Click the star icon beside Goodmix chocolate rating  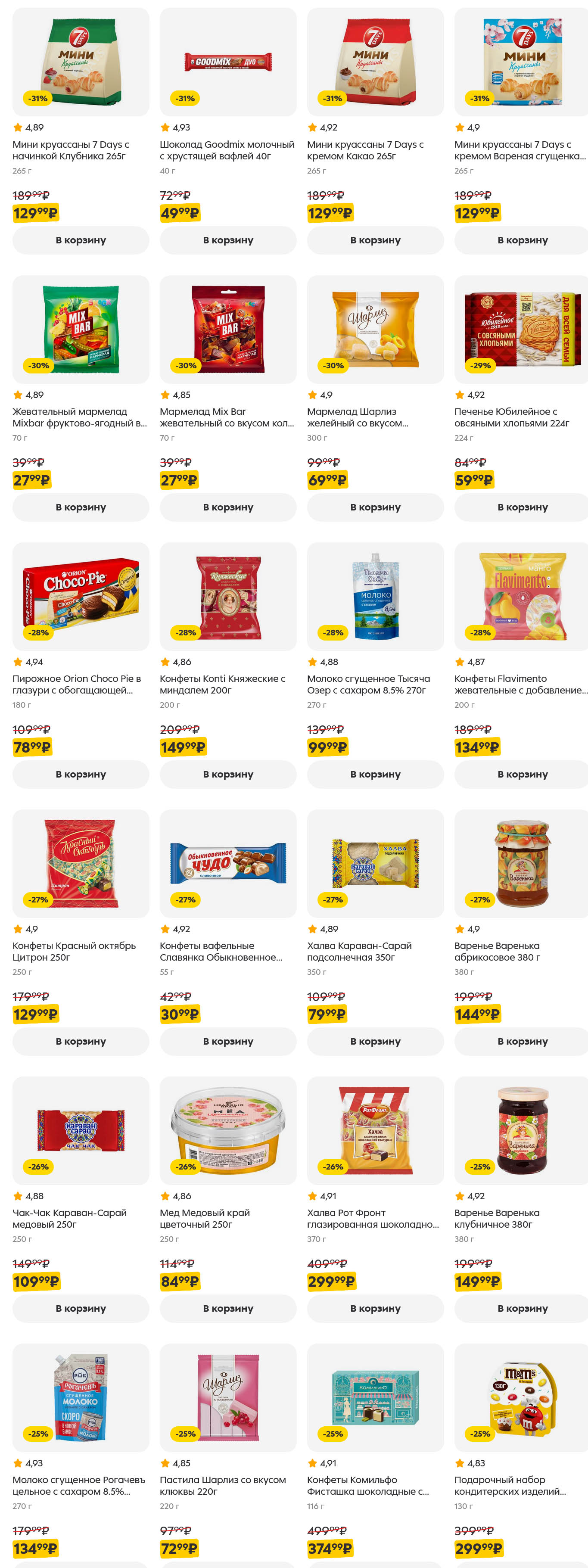[165, 127]
